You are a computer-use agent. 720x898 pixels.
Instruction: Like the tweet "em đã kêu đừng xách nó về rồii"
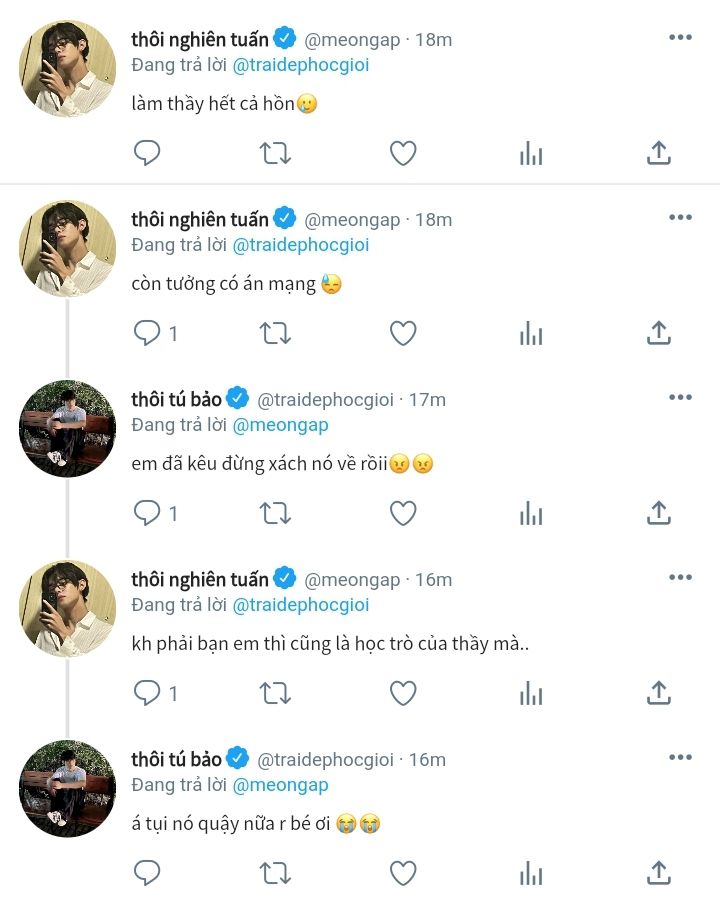pos(403,513)
